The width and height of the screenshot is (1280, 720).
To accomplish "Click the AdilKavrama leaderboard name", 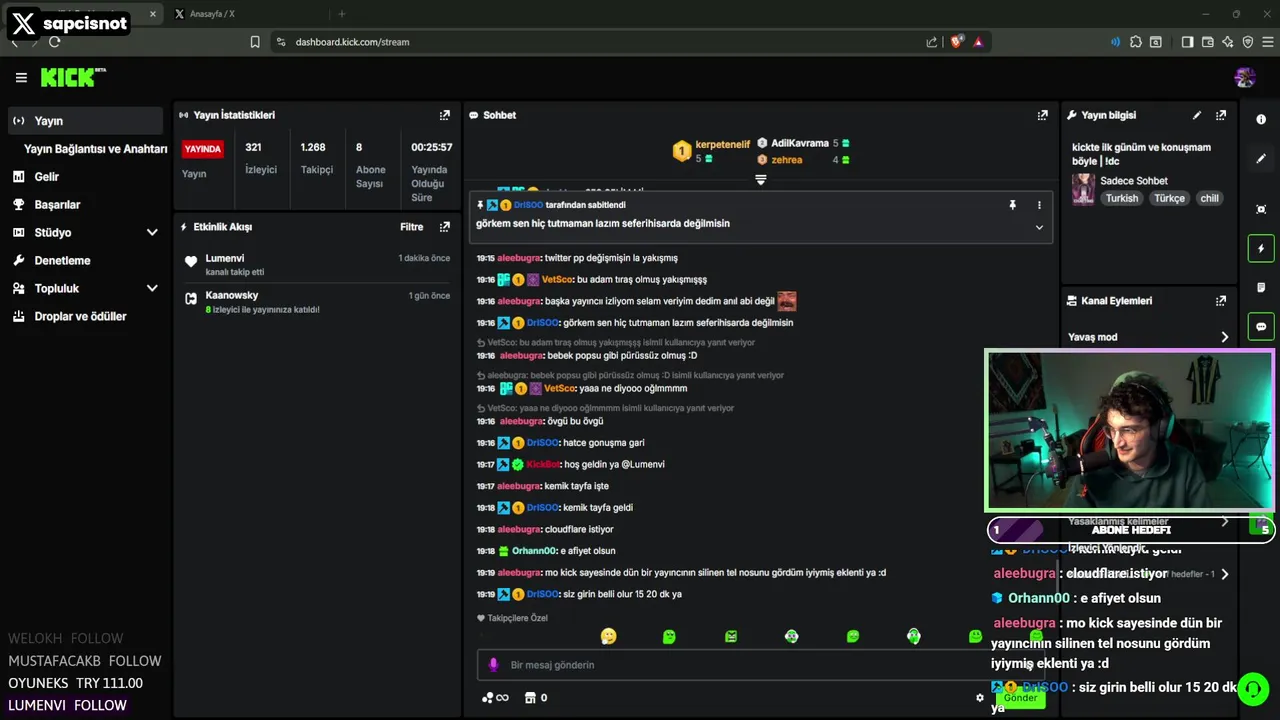I will pos(800,143).
